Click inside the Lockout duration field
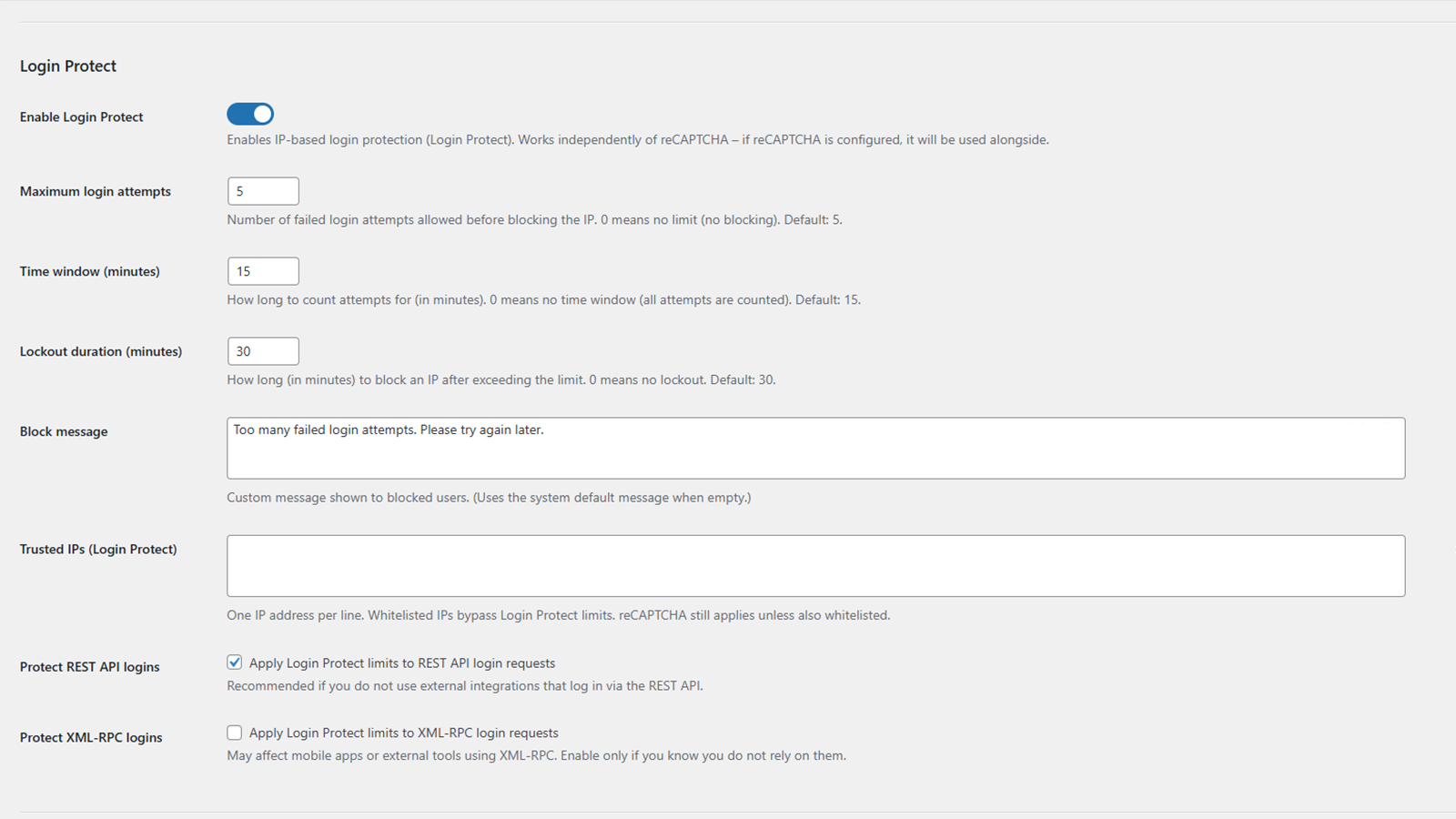Screen dimensions: 1456x819 262,350
